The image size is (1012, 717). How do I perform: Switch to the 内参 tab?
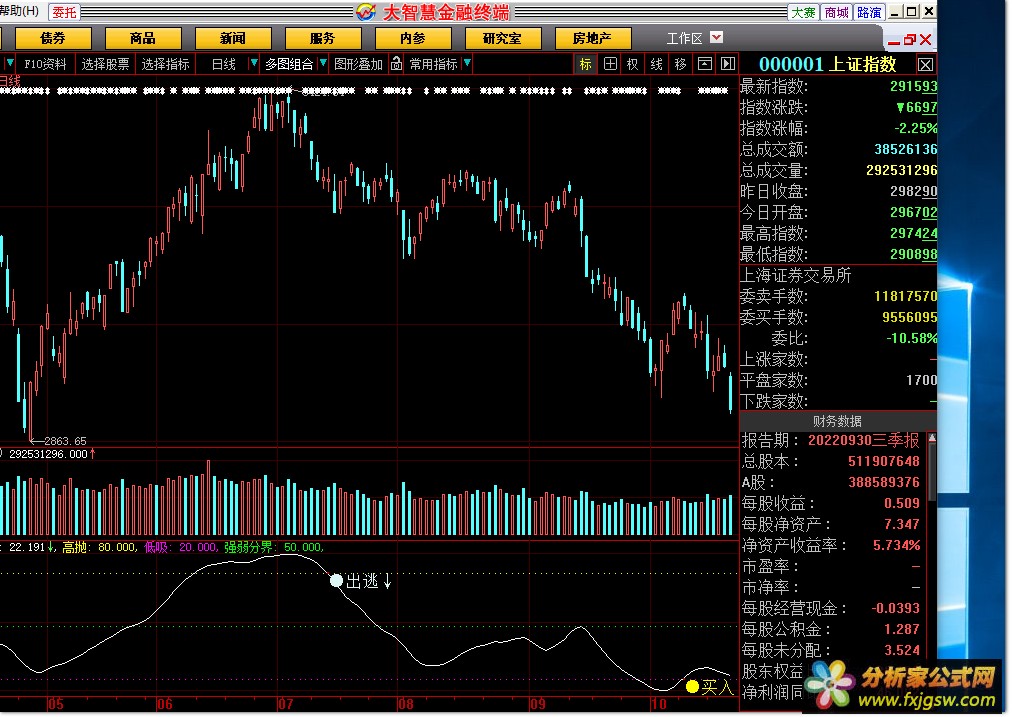412,39
